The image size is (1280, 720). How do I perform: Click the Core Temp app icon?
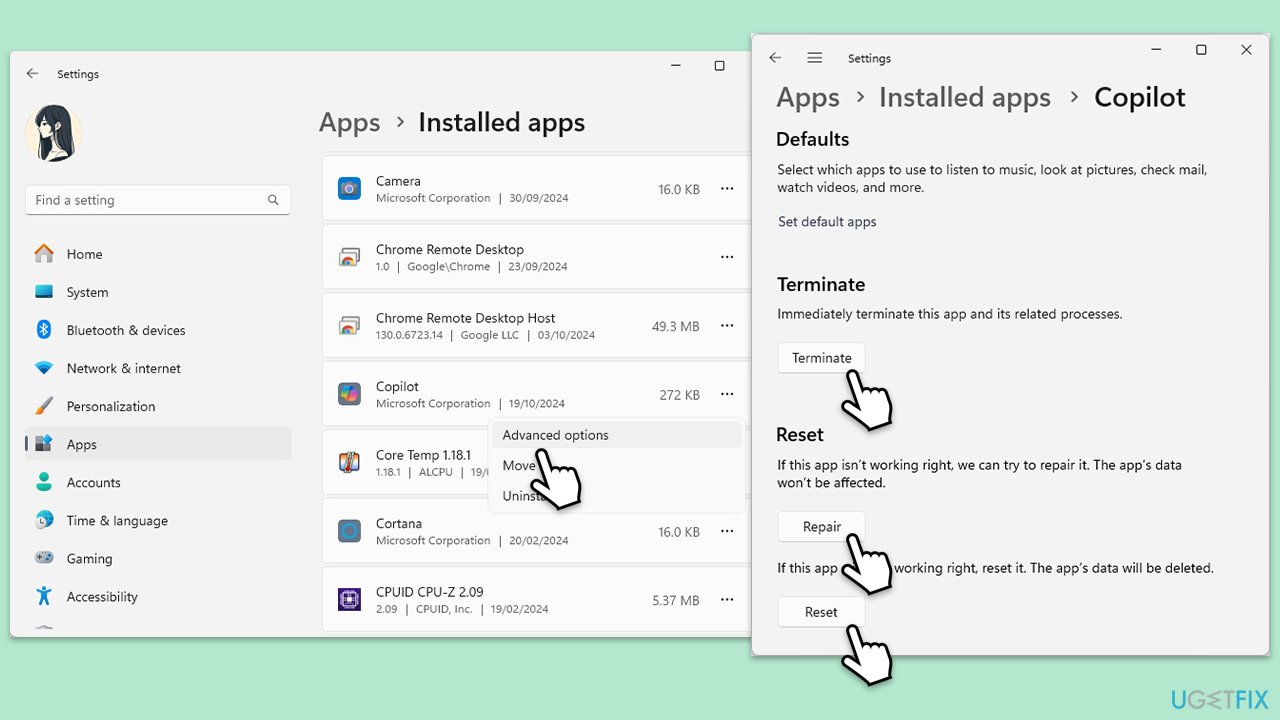(x=349, y=462)
